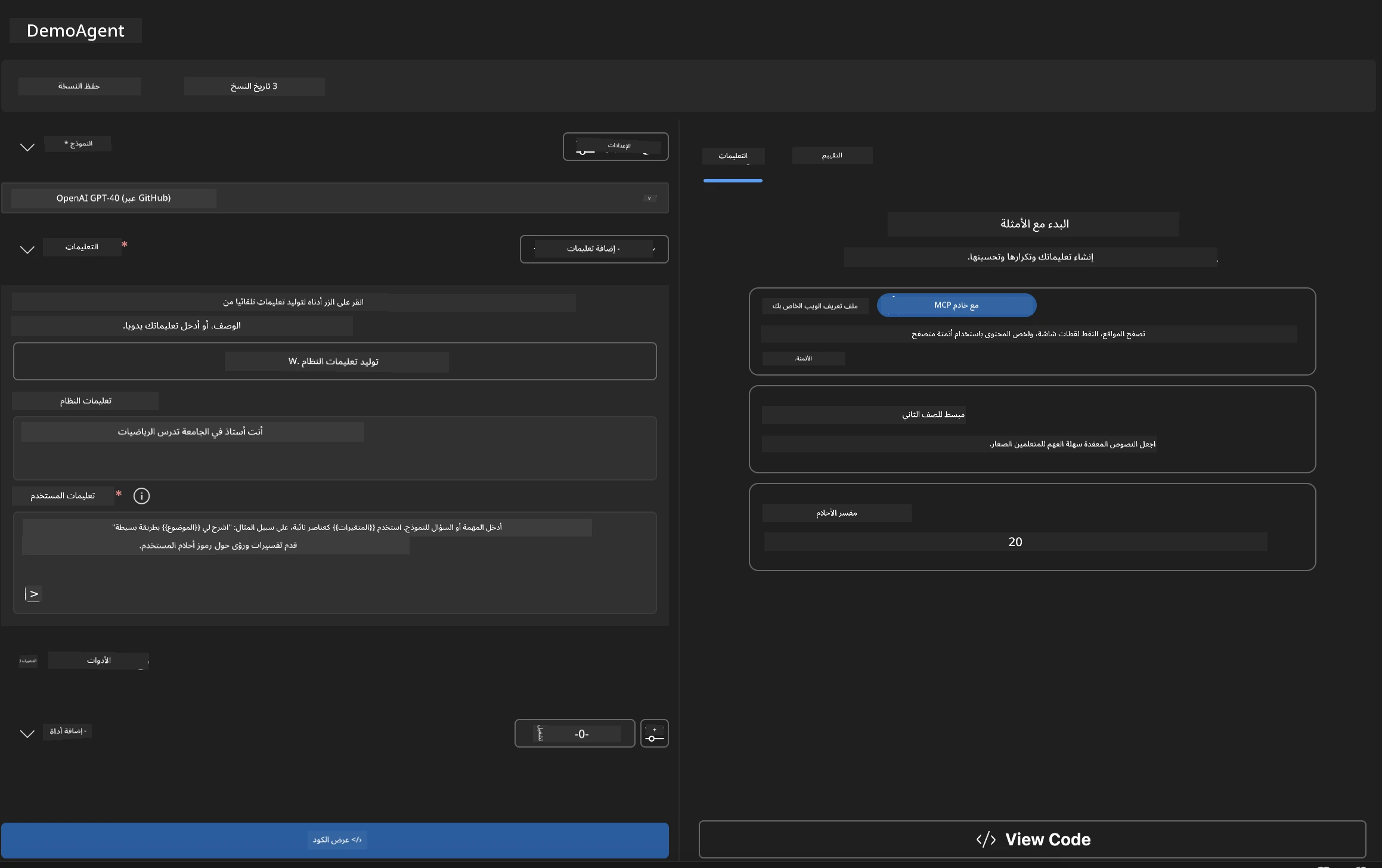Click the حفظ النسخة button

79,86
